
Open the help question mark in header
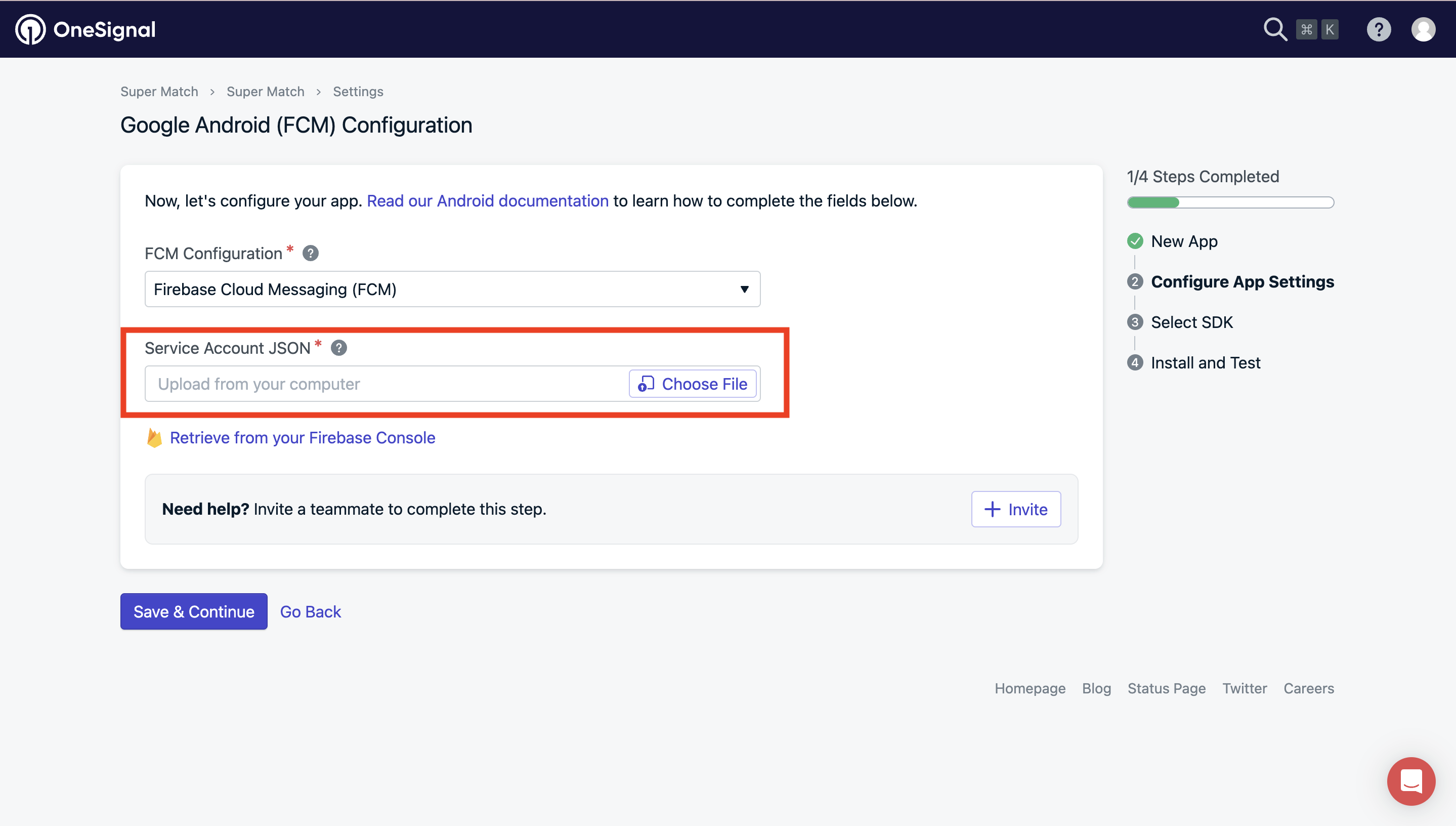(1378, 29)
